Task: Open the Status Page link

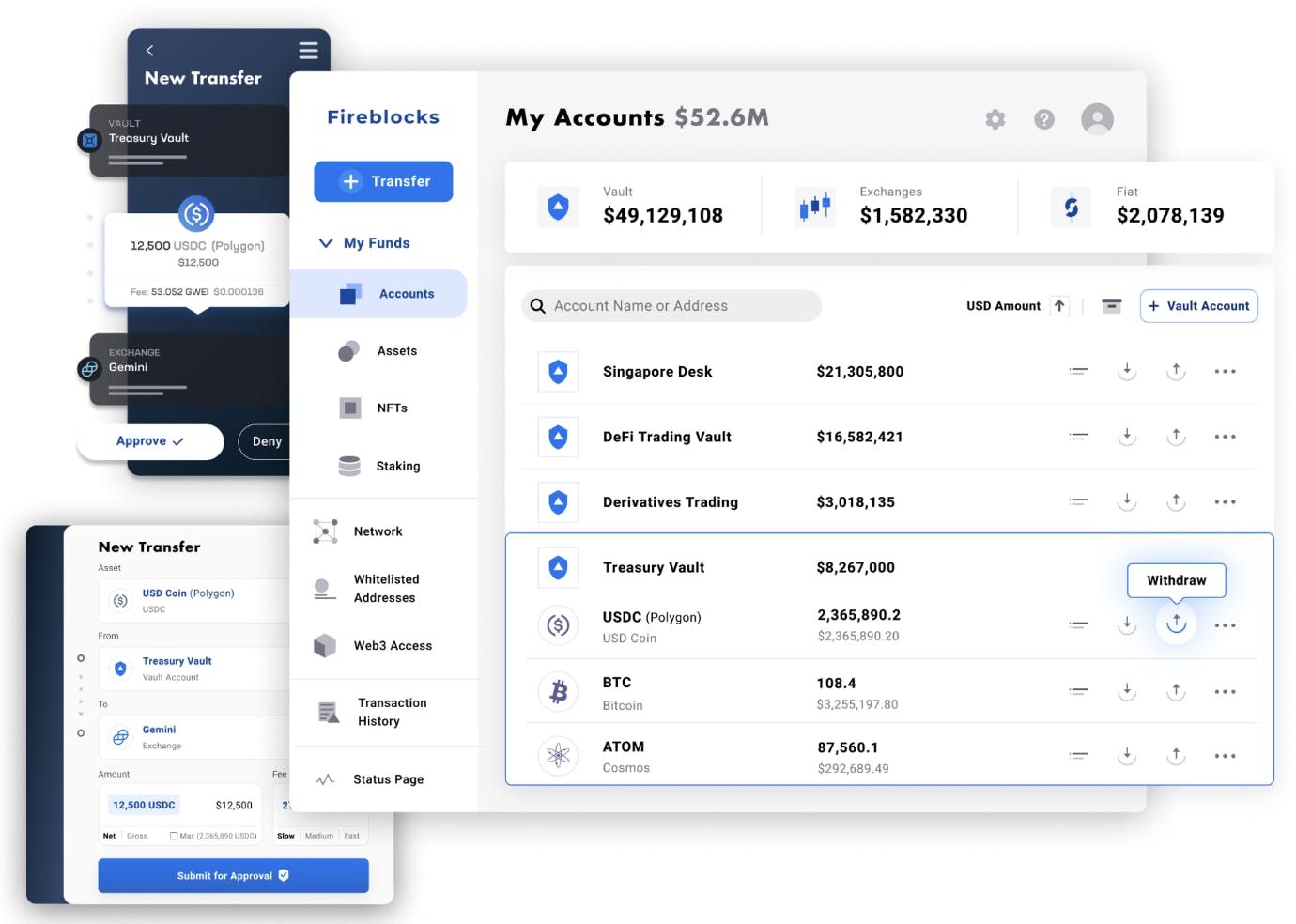Action: (369, 779)
